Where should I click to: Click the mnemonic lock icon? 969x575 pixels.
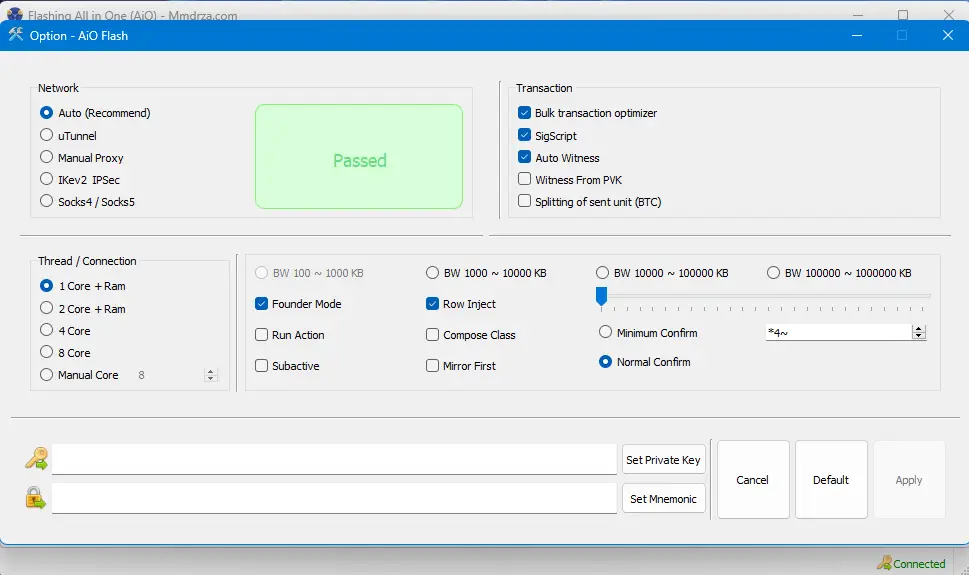[x=35, y=498]
